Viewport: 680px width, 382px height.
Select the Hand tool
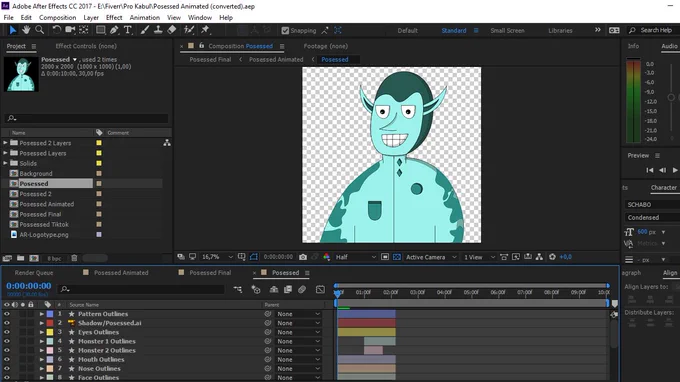[x=26, y=30]
